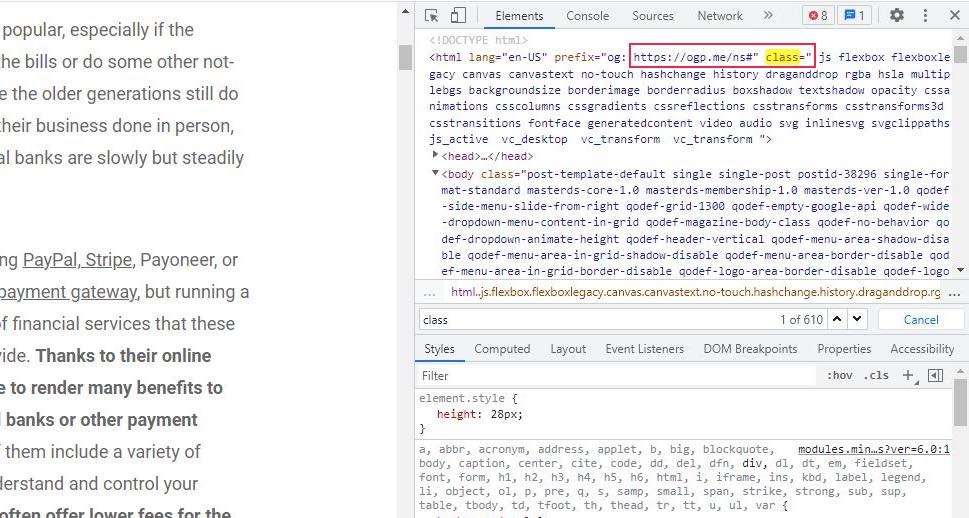Select the html breadcrumb path entry
The height and width of the screenshot is (518, 969).
click(x=695, y=292)
